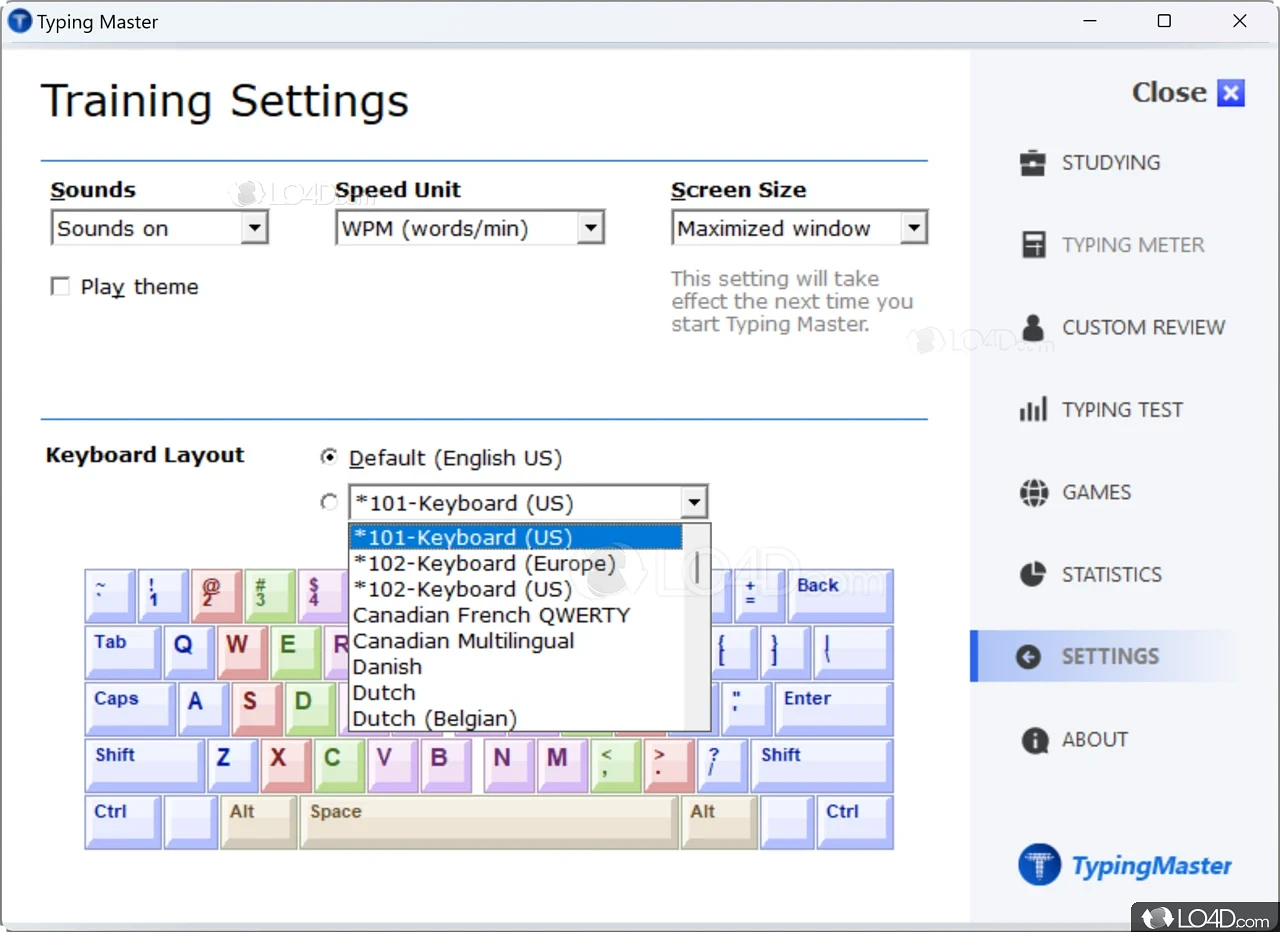Open the GAMES section
Image resolution: width=1280 pixels, height=932 pixels.
(x=1097, y=492)
